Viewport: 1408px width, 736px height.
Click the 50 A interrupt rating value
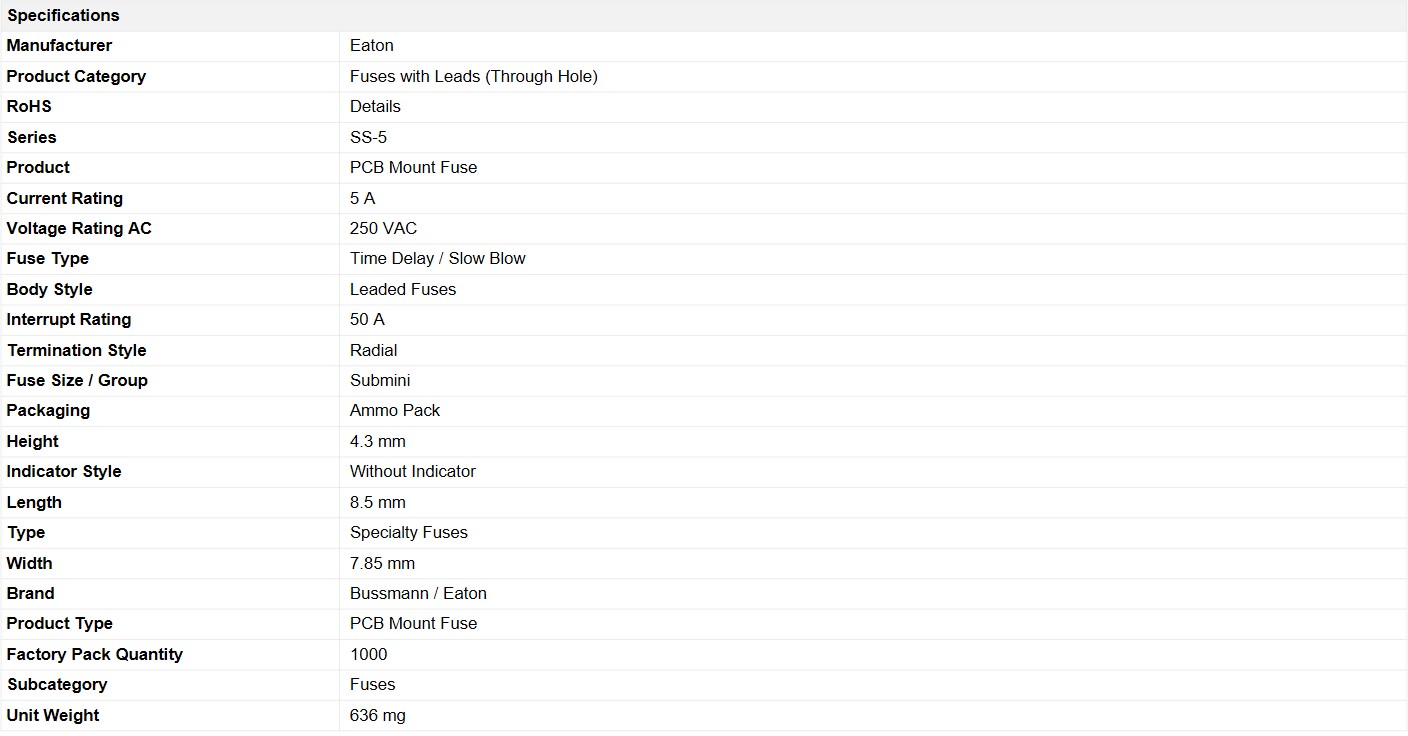point(367,319)
